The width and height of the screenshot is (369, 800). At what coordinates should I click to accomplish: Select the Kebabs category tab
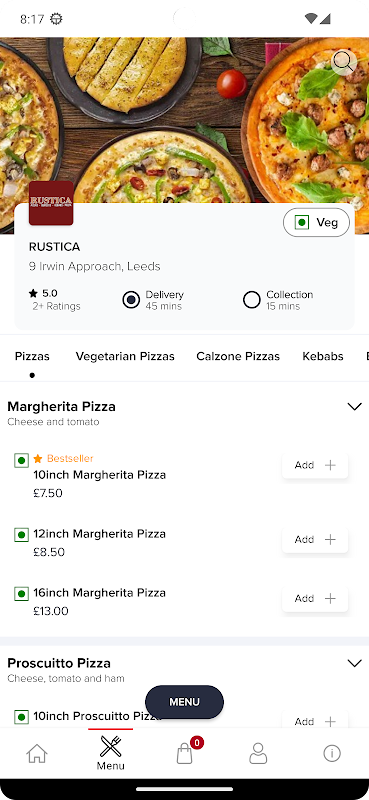(x=323, y=356)
